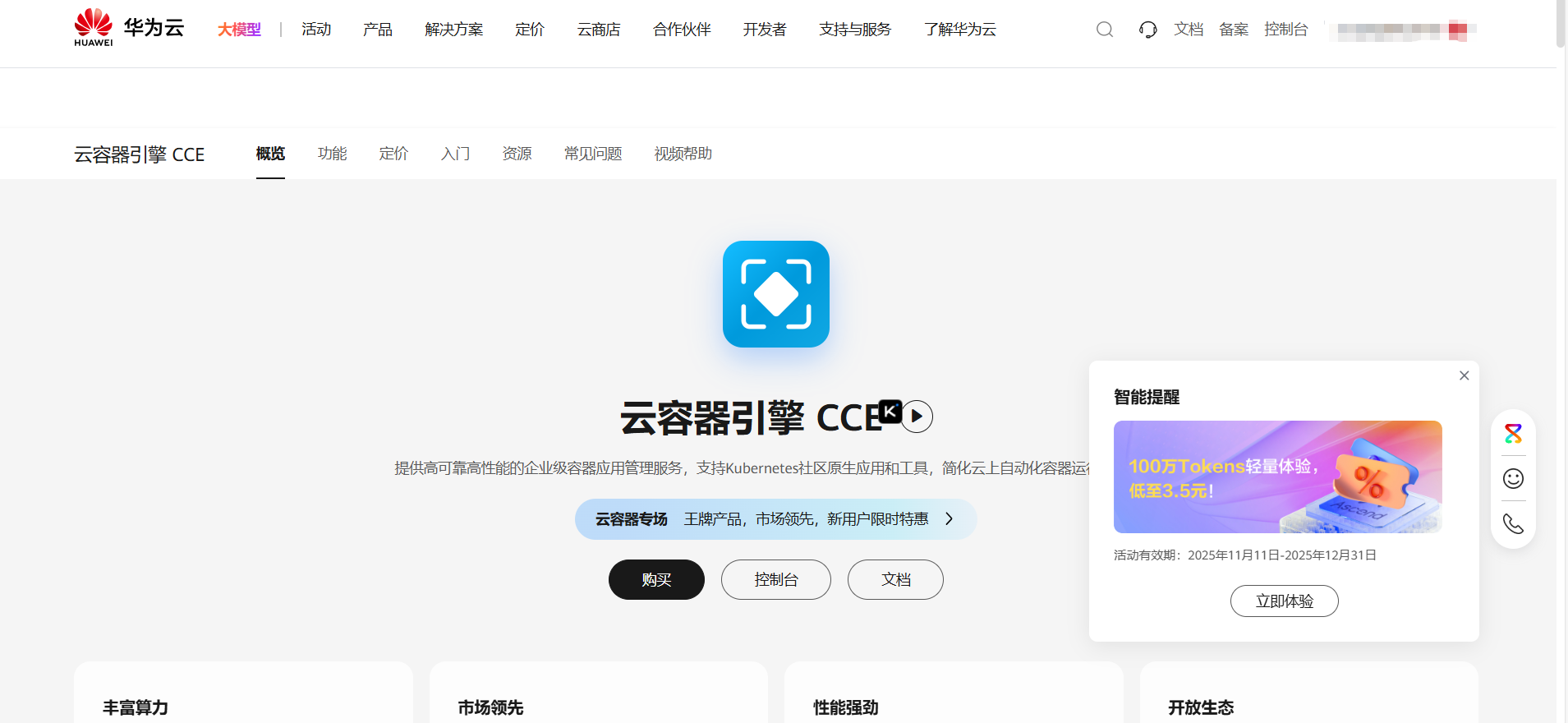The width and height of the screenshot is (1568, 723).
Task: Click the page vertical scrollbar
Action: tap(1561, 25)
